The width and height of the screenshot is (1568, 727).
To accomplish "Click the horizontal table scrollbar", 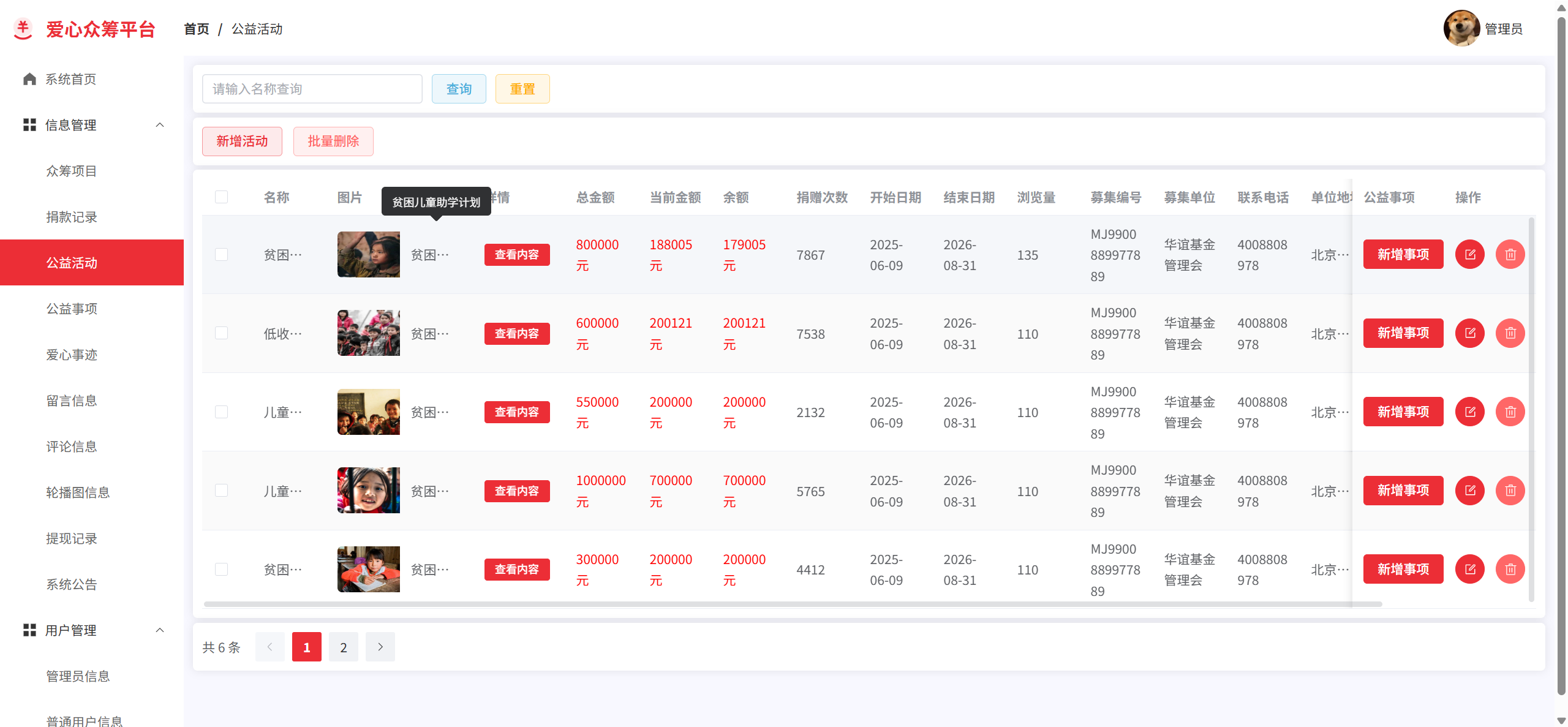I will pos(792,604).
